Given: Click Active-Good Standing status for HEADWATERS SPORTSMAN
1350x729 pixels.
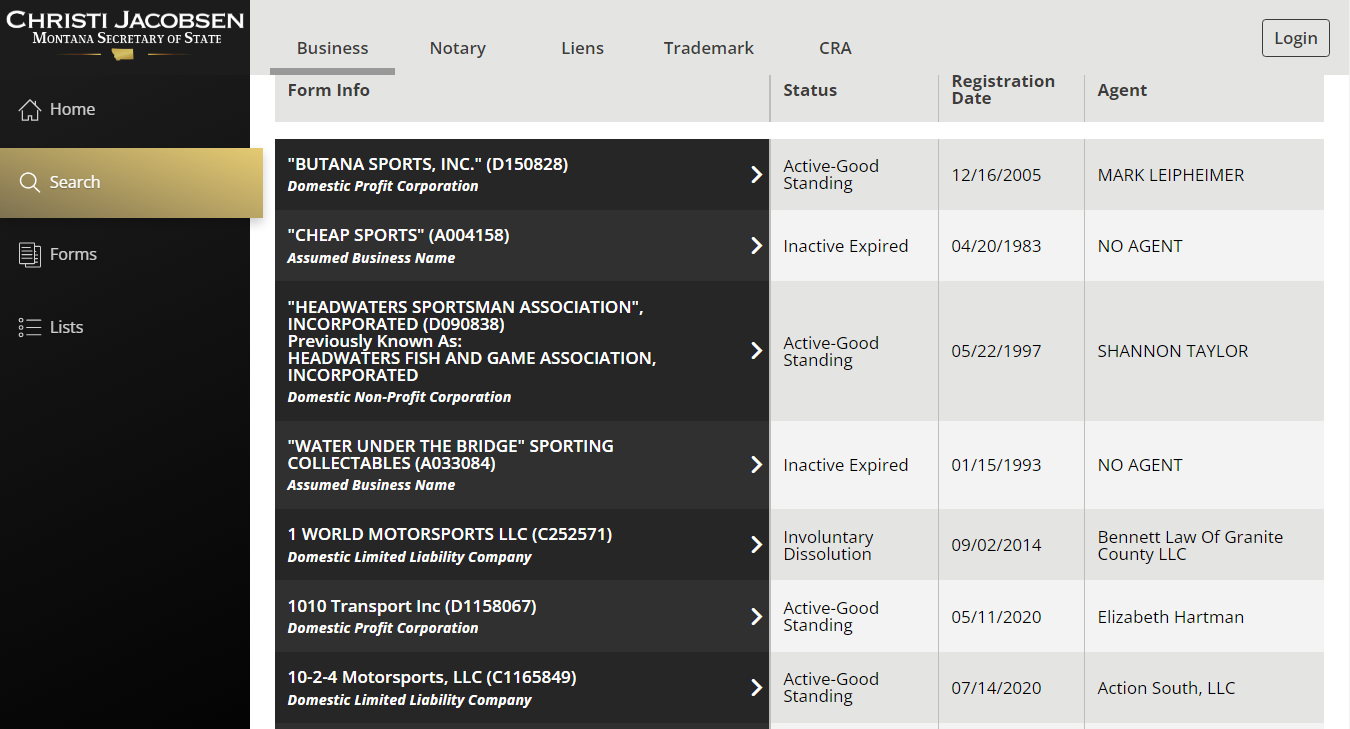Looking at the screenshot, I should (x=831, y=351).
